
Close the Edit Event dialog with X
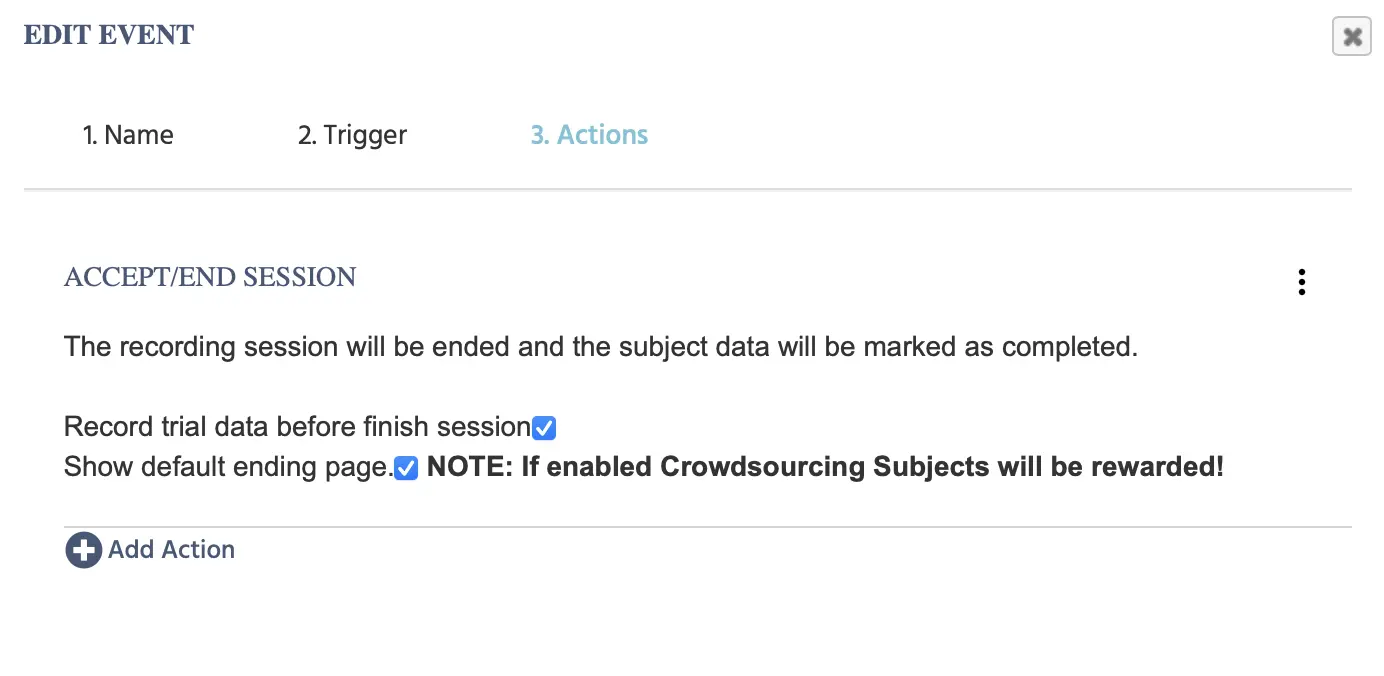point(1352,37)
